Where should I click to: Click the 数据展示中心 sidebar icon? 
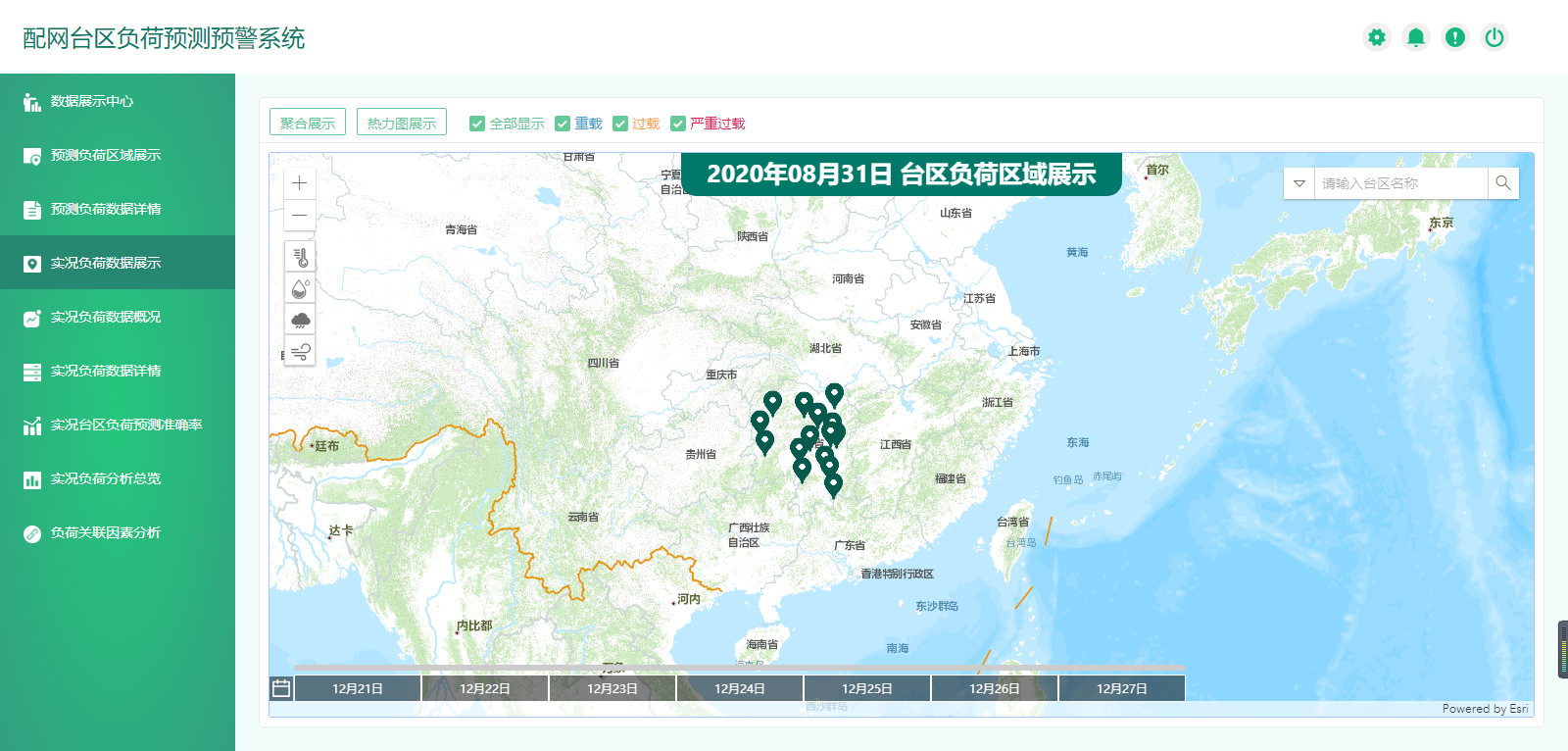pos(31,101)
